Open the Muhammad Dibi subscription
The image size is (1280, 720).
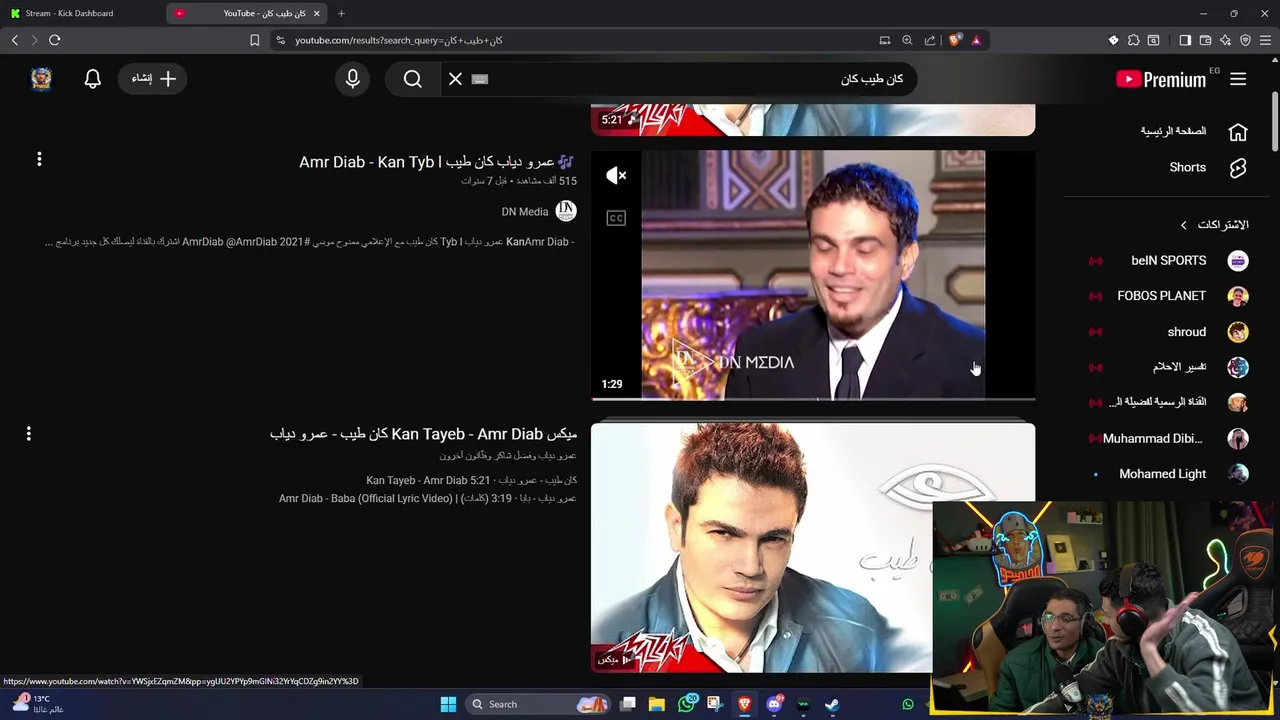pyautogui.click(x=1168, y=438)
